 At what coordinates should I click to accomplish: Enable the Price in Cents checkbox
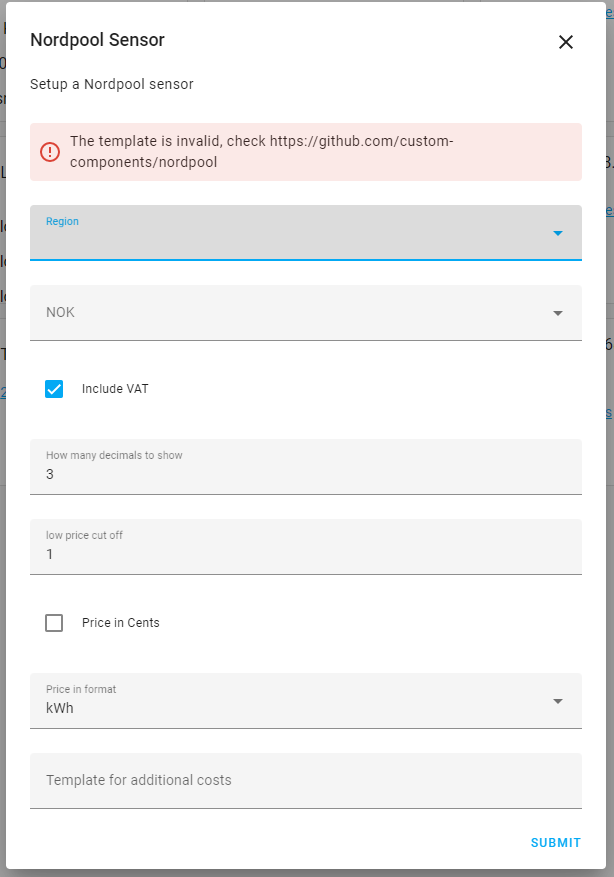pyautogui.click(x=54, y=622)
